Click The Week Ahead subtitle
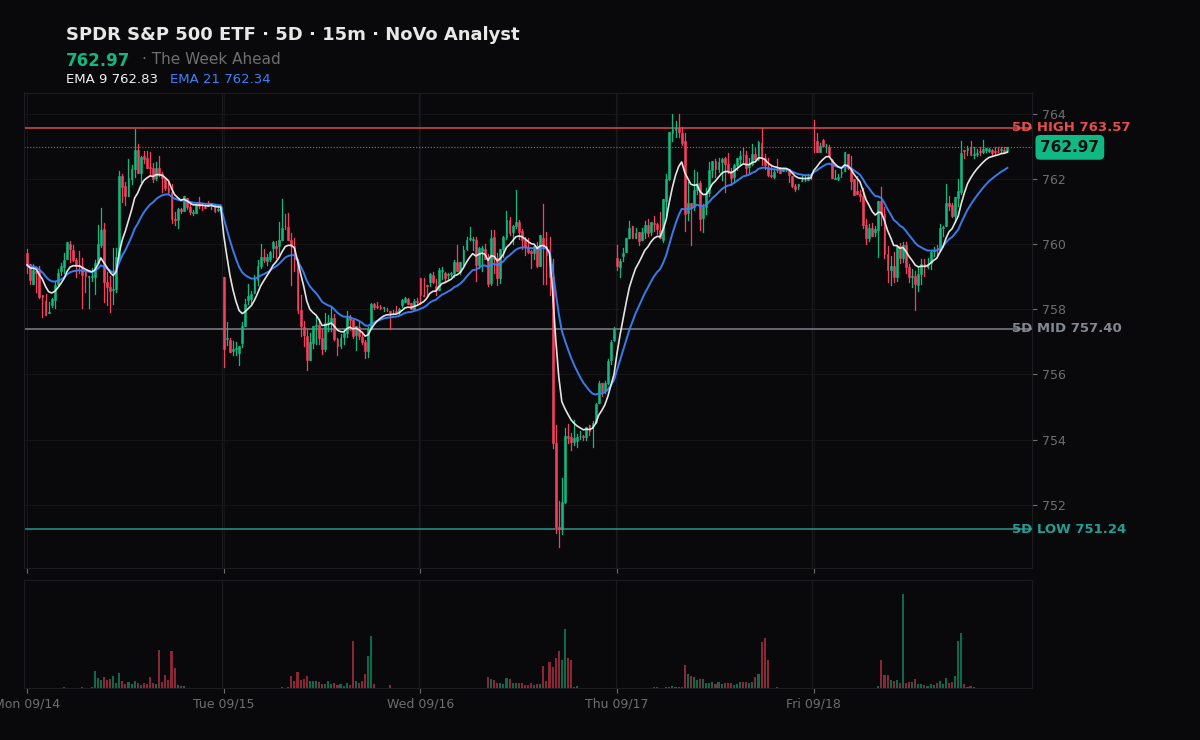This screenshot has height=740, width=1200. coord(216,60)
